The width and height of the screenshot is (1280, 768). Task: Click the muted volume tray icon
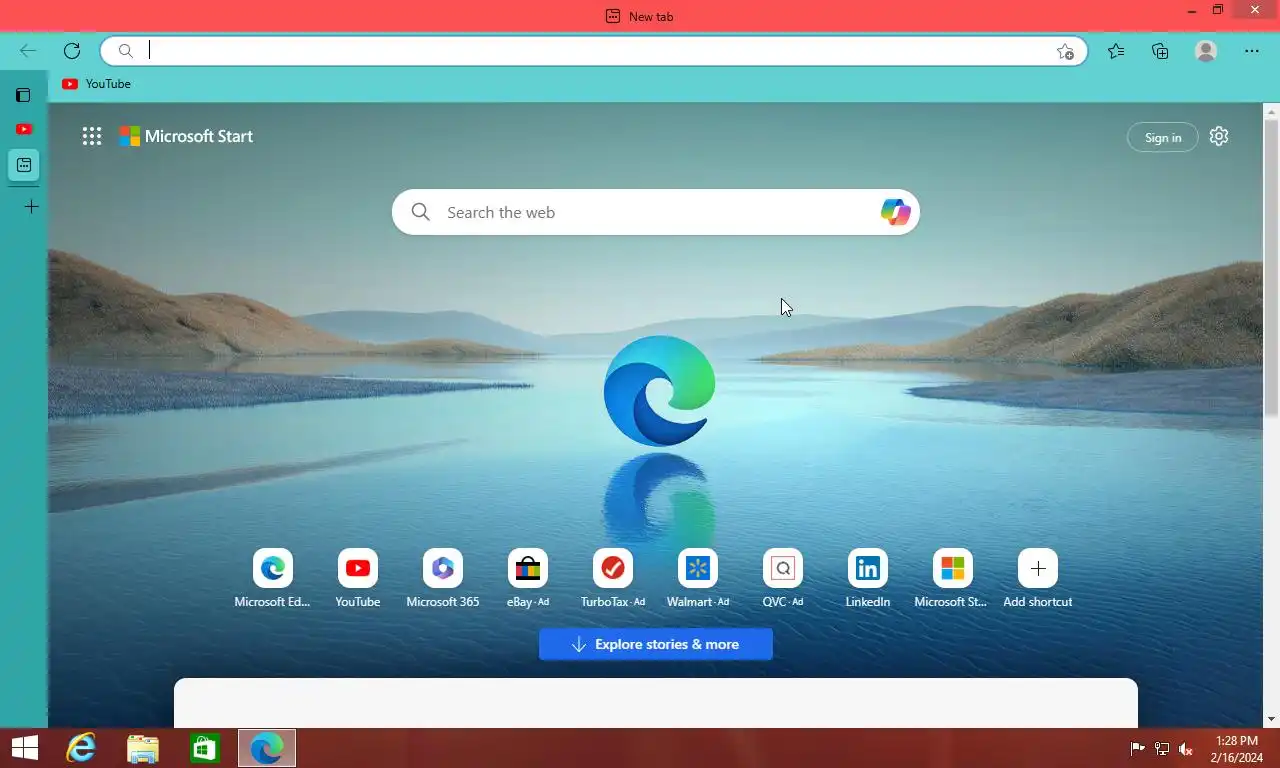tap(1186, 748)
